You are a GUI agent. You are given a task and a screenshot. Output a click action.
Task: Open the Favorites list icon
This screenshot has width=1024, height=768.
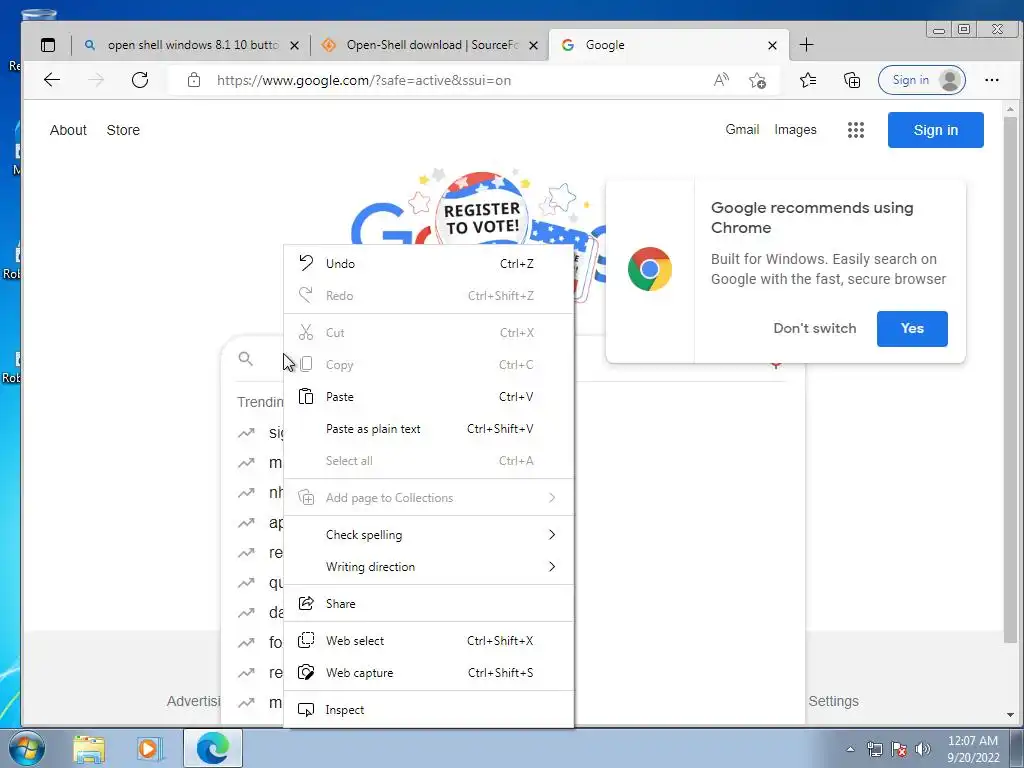point(808,80)
